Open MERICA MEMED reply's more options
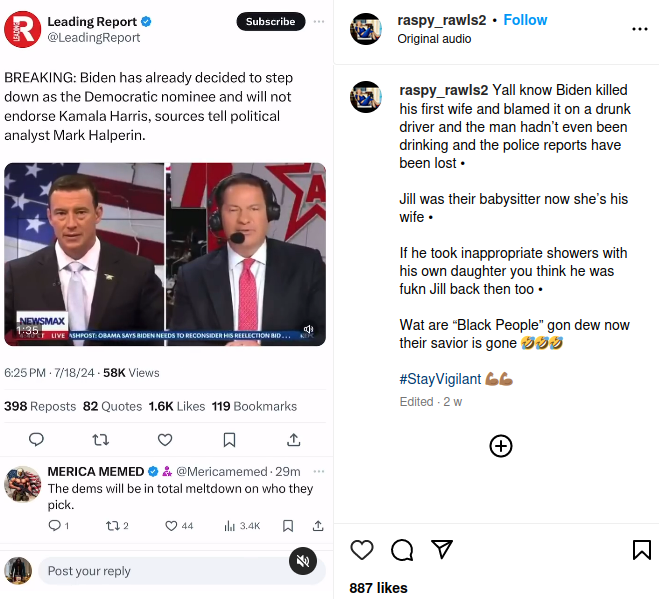This screenshot has width=659, height=599. (x=319, y=471)
